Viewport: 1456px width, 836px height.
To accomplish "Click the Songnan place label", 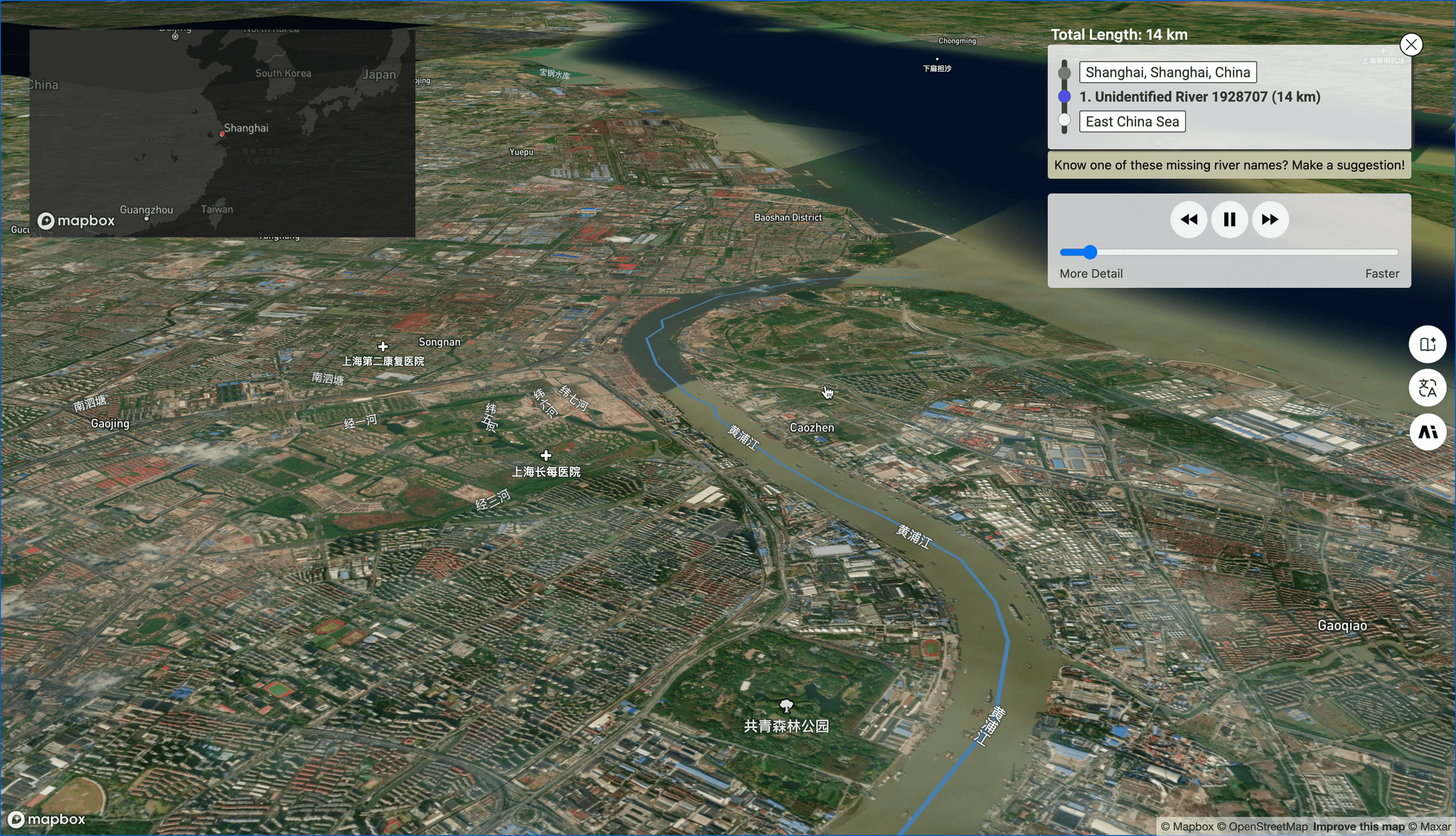I will tap(439, 342).
